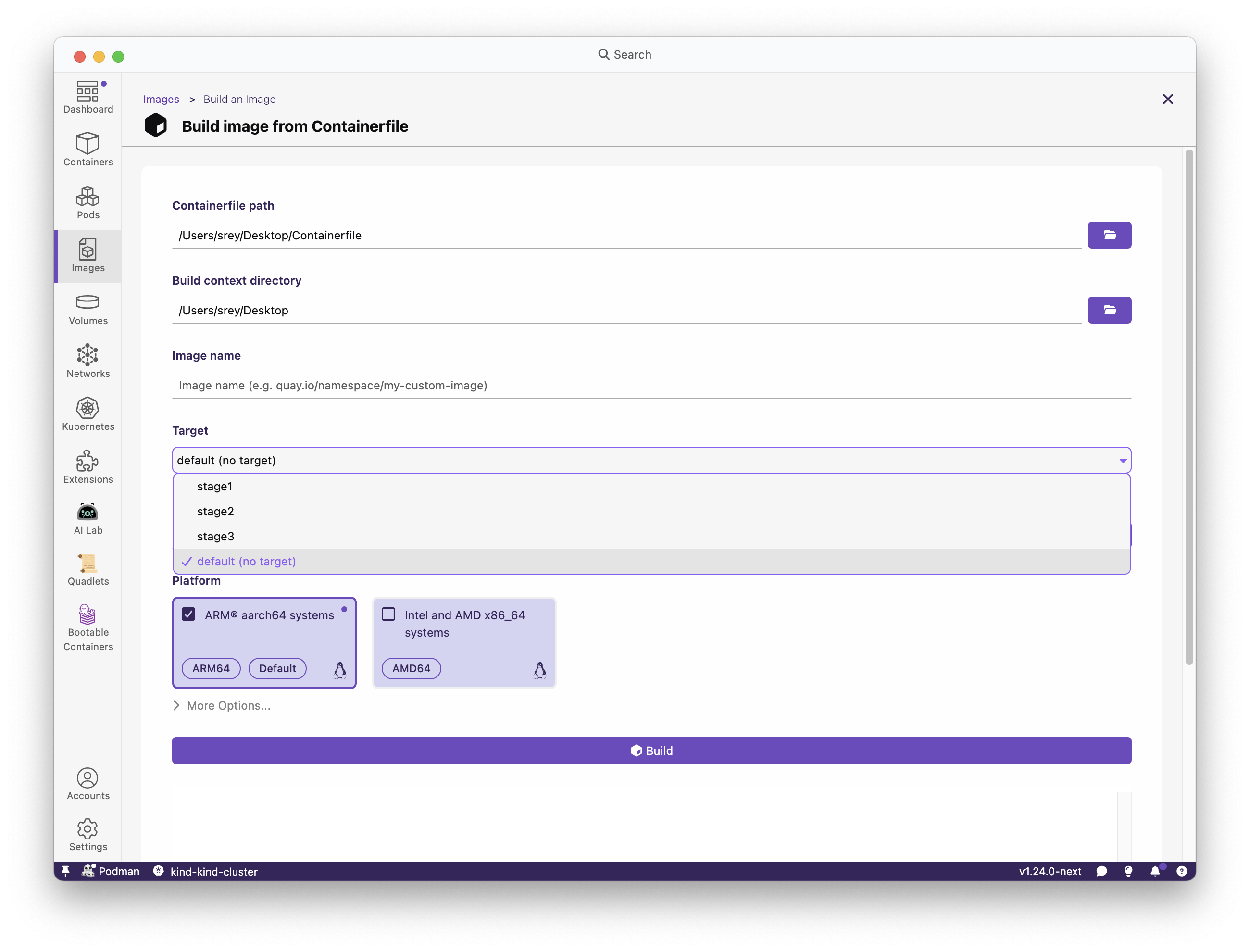Open the Dashboard
The width and height of the screenshot is (1250, 952).
pyautogui.click(x=87, y=96)
